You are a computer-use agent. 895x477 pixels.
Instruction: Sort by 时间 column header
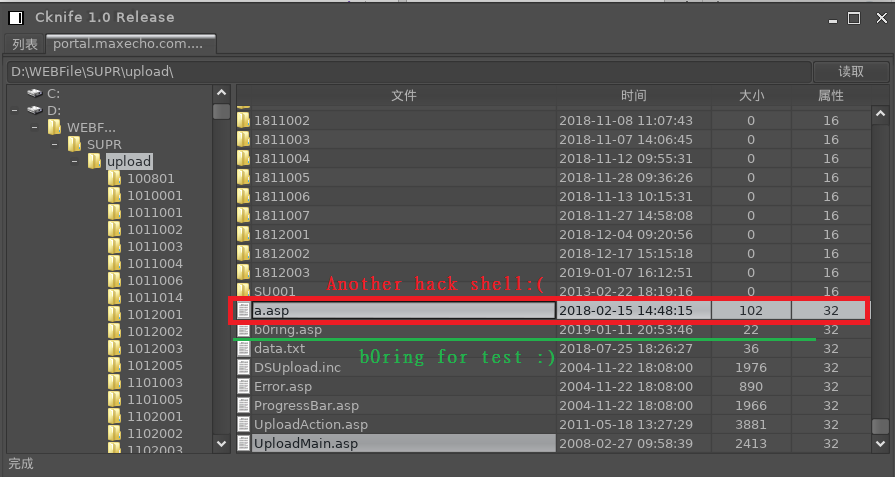(x=634, y=95)
